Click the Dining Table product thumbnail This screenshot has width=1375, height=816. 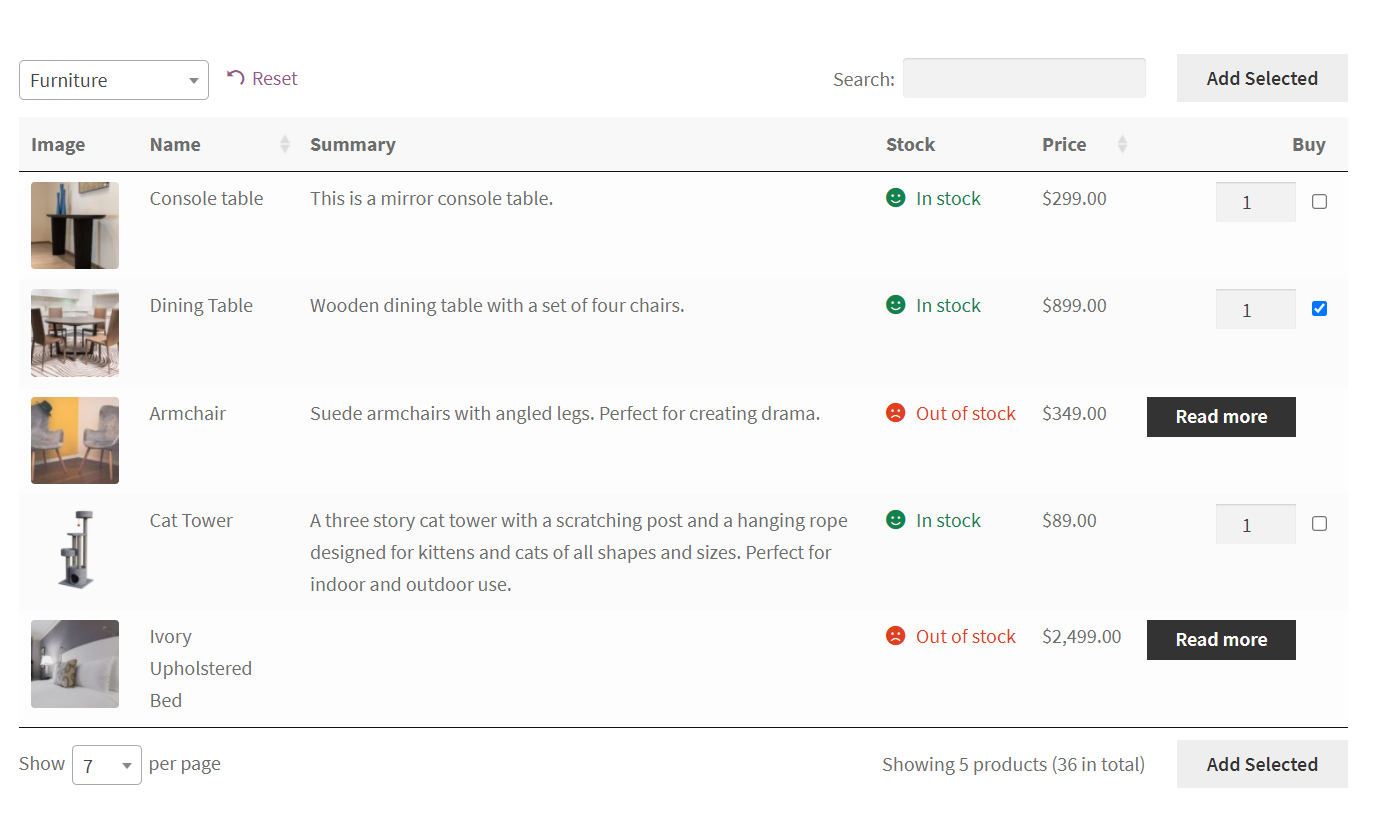(x=74, y=333)
